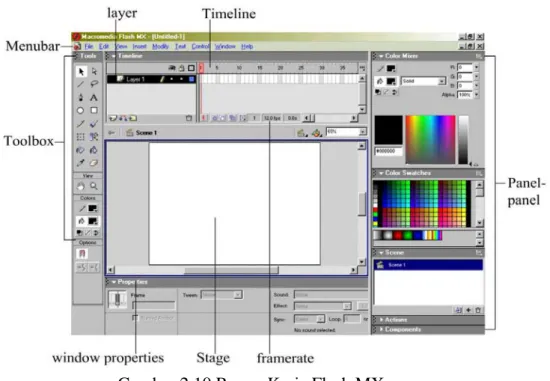Pick a hue in Color Mixer spectrum

point(430,140)
